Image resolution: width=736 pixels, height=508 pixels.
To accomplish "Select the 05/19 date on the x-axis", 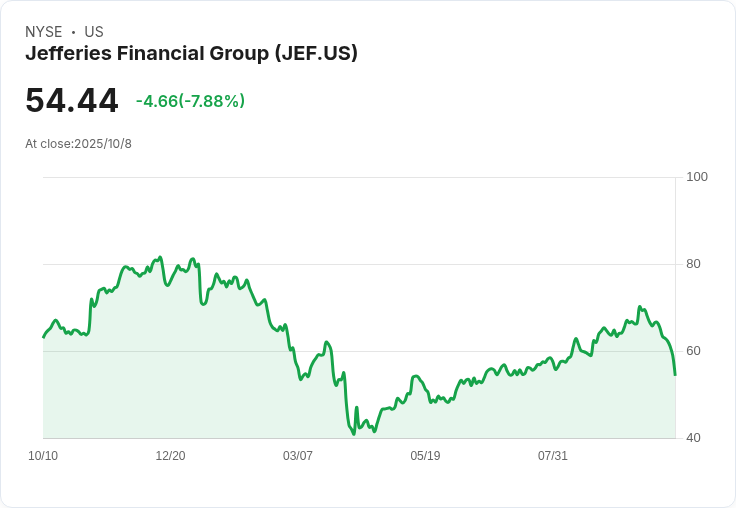I will [425, 456].
